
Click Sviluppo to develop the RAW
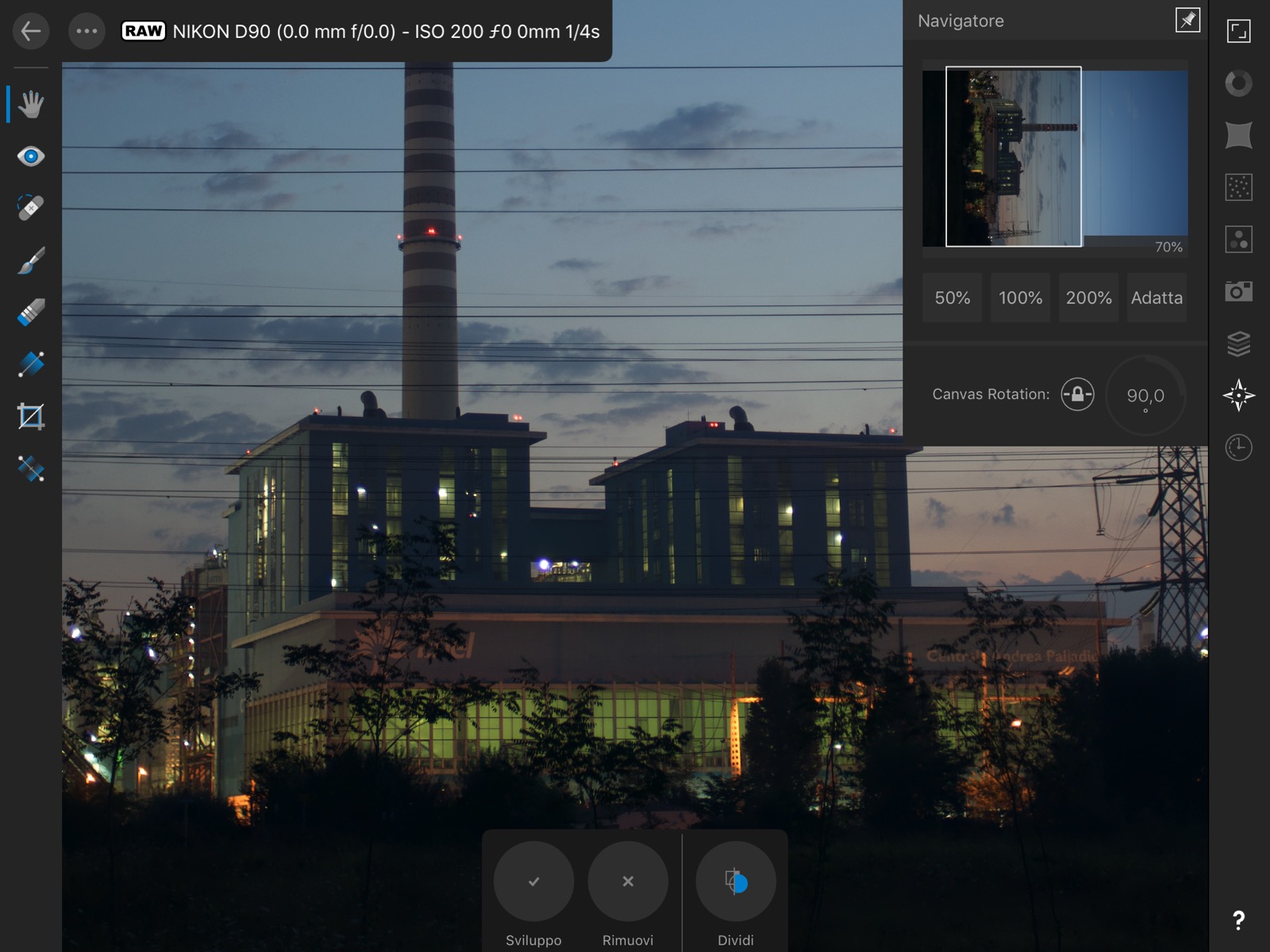(533, 881)
